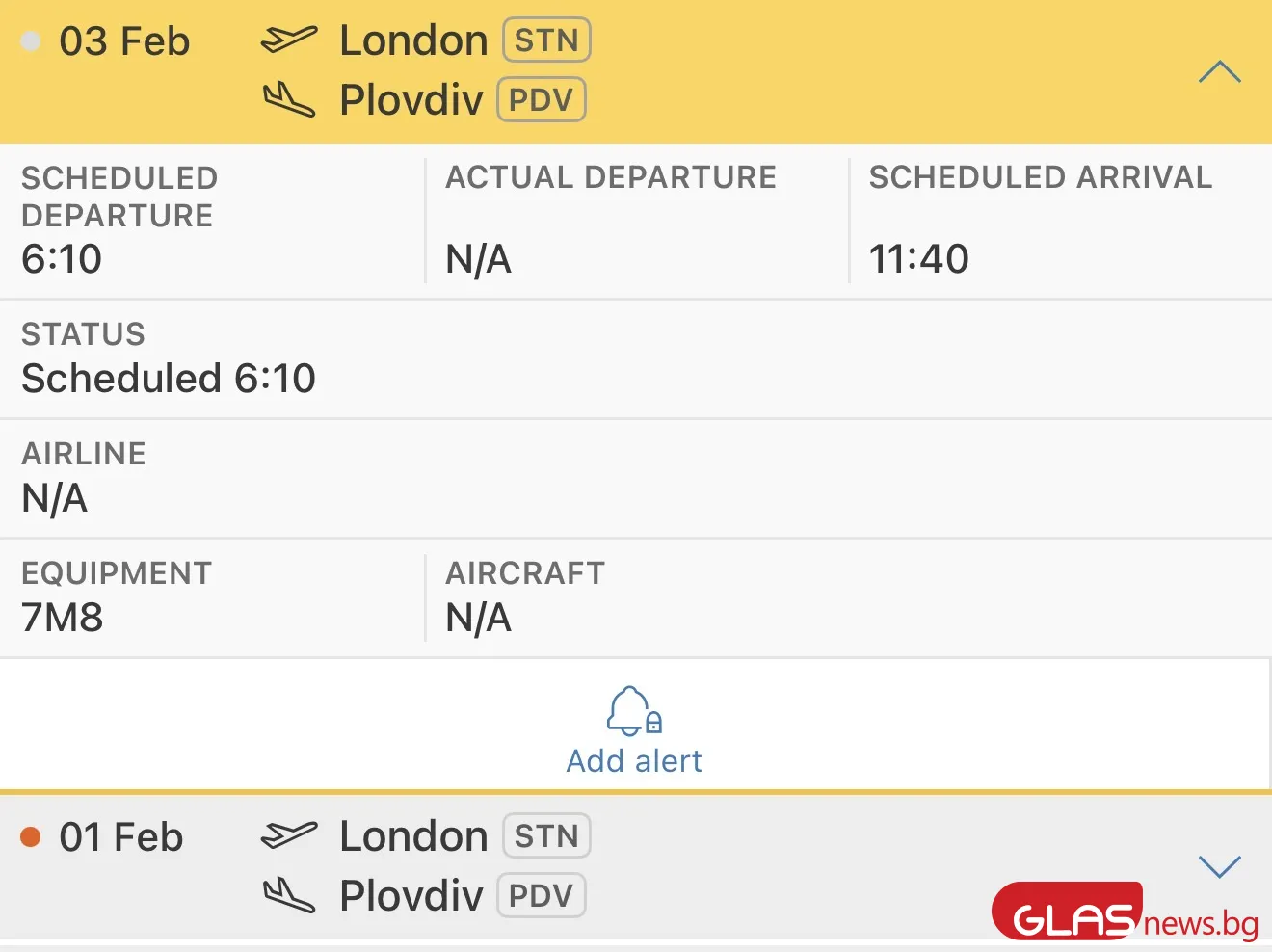Click the 7M8 equipment value
Screen dimensions: 1272x952
pyautogui.click(x=63, y=618)
